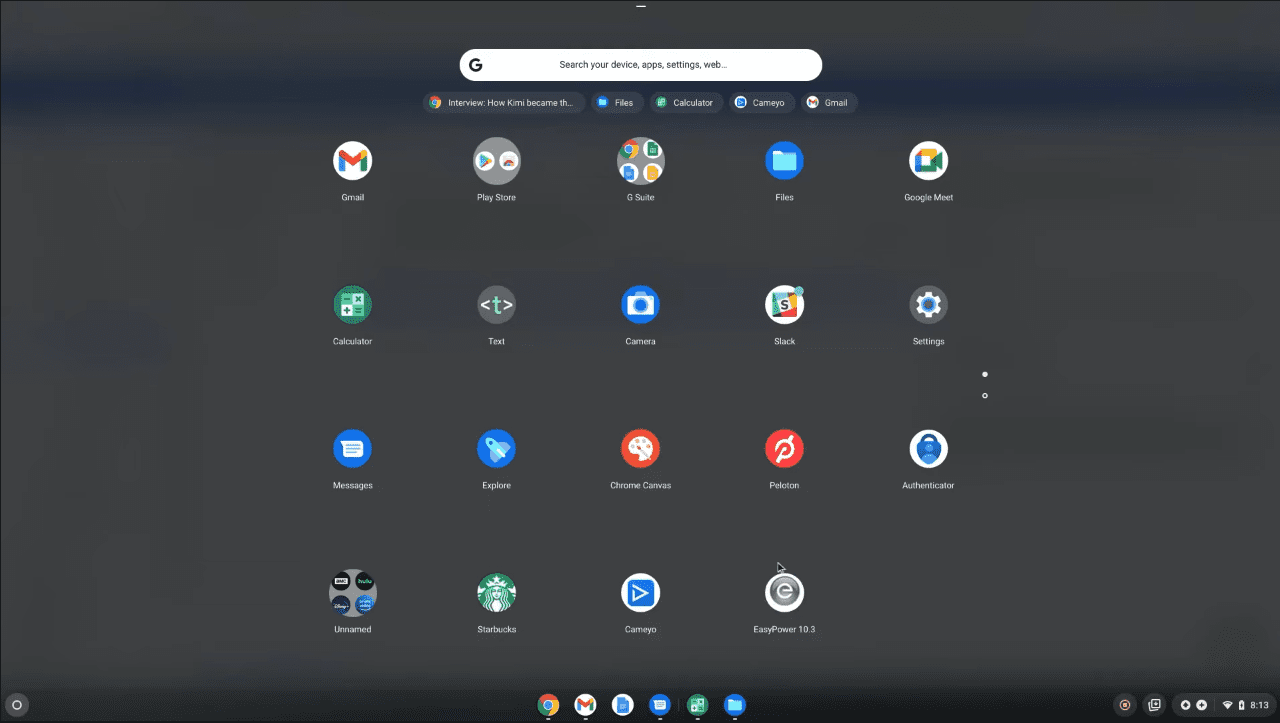1280x723 pixels.
Task: Open Google Docs from the shelf
Action: [x=622, y=705]
